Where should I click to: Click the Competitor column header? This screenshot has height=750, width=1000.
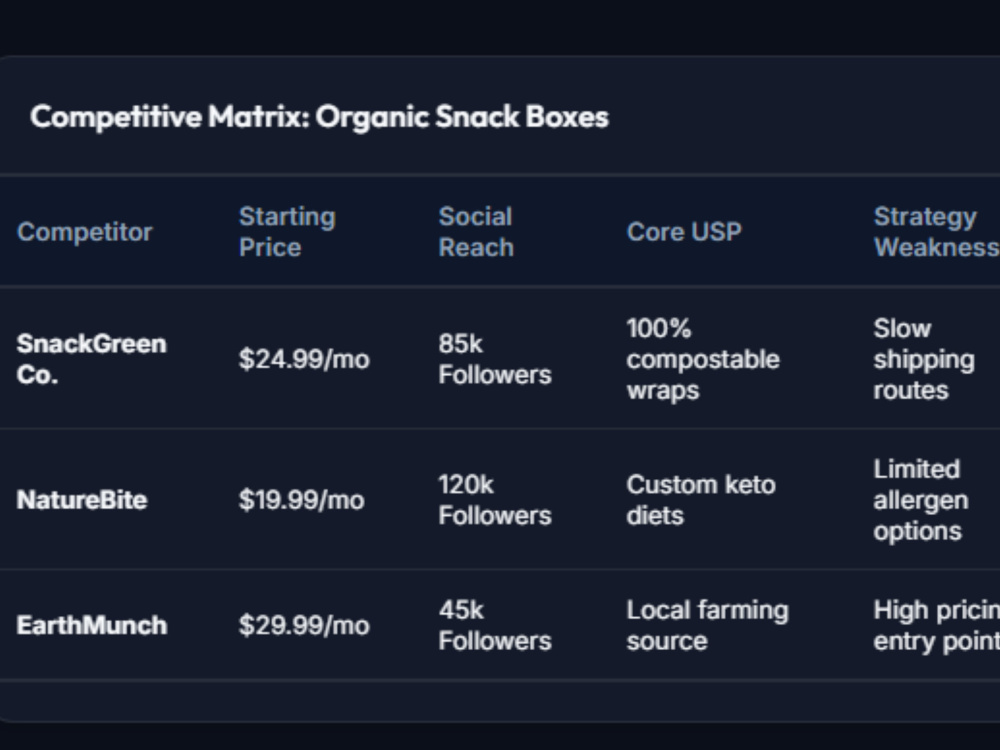click(x=85, y=232)
